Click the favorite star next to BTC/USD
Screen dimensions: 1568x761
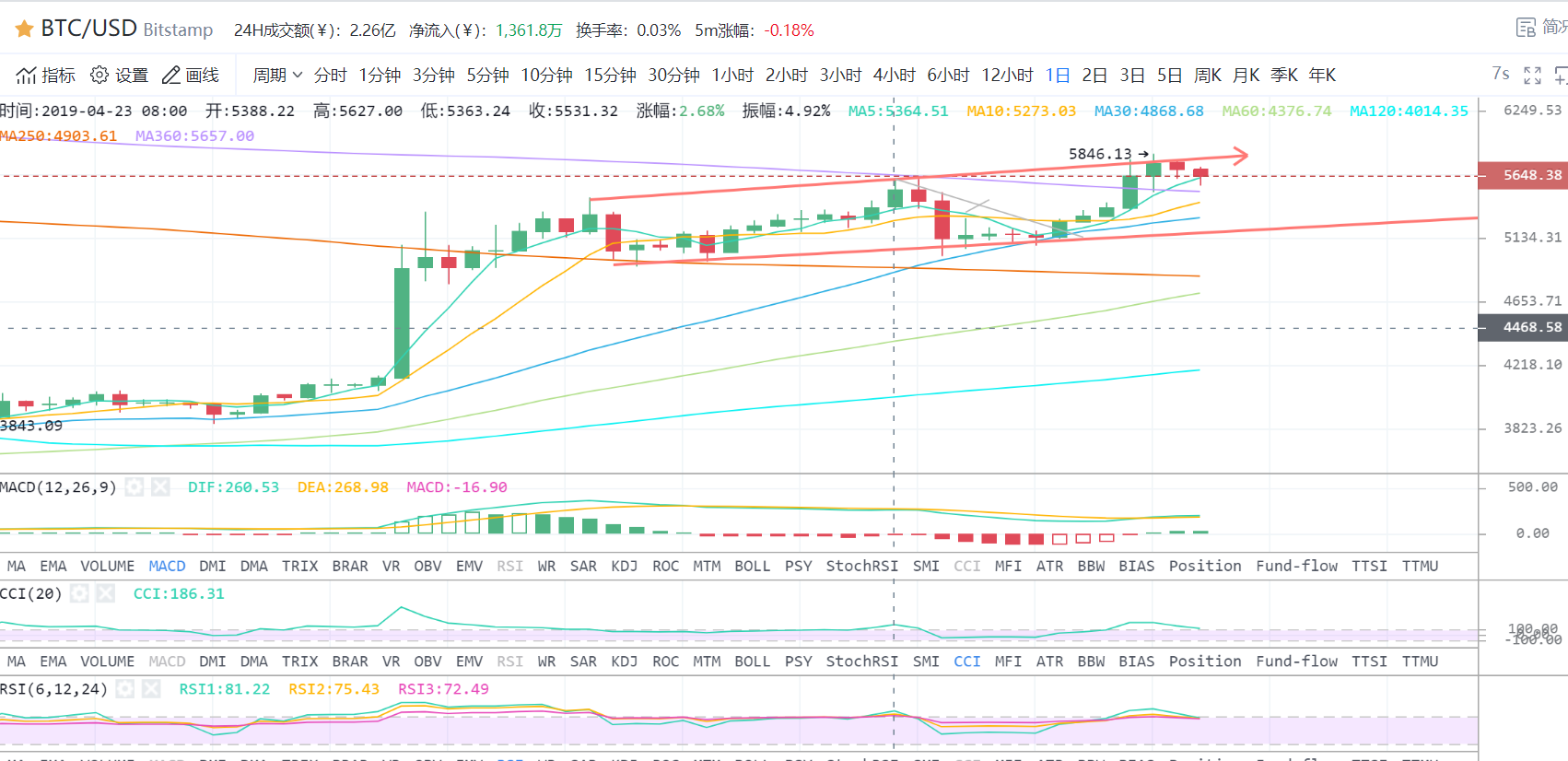pos(24,29)
